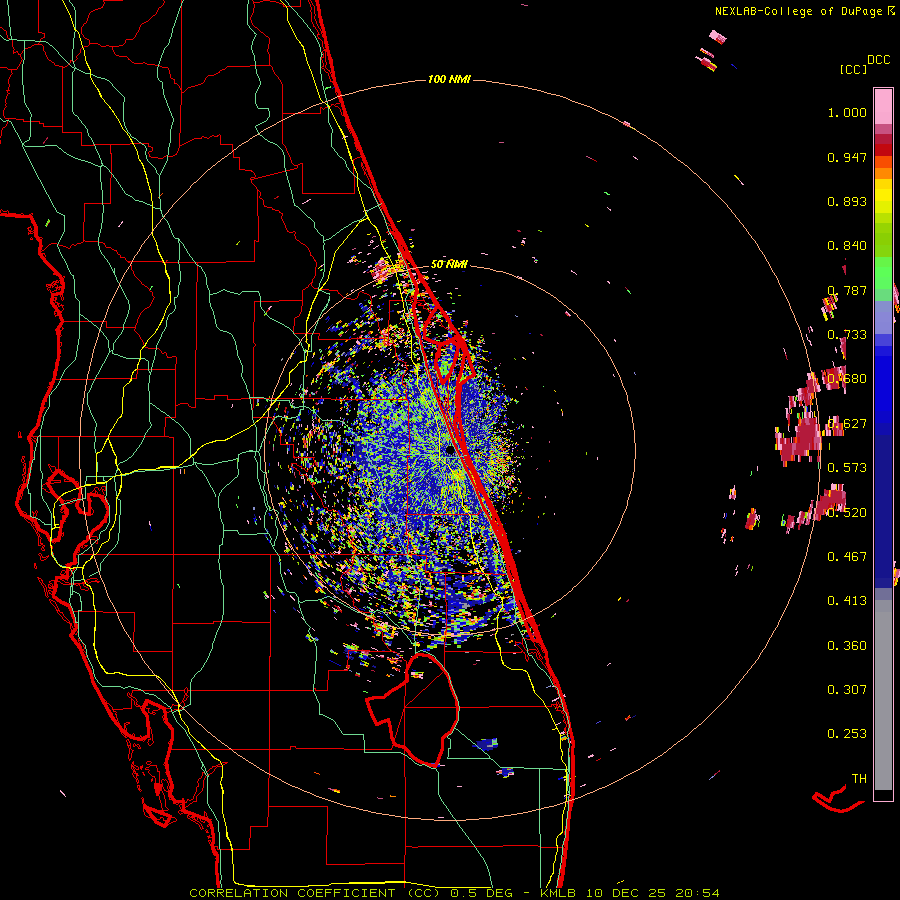Pick the gray segment of the color bar
The width and height of the screenshot is (900, 900).
883,695
